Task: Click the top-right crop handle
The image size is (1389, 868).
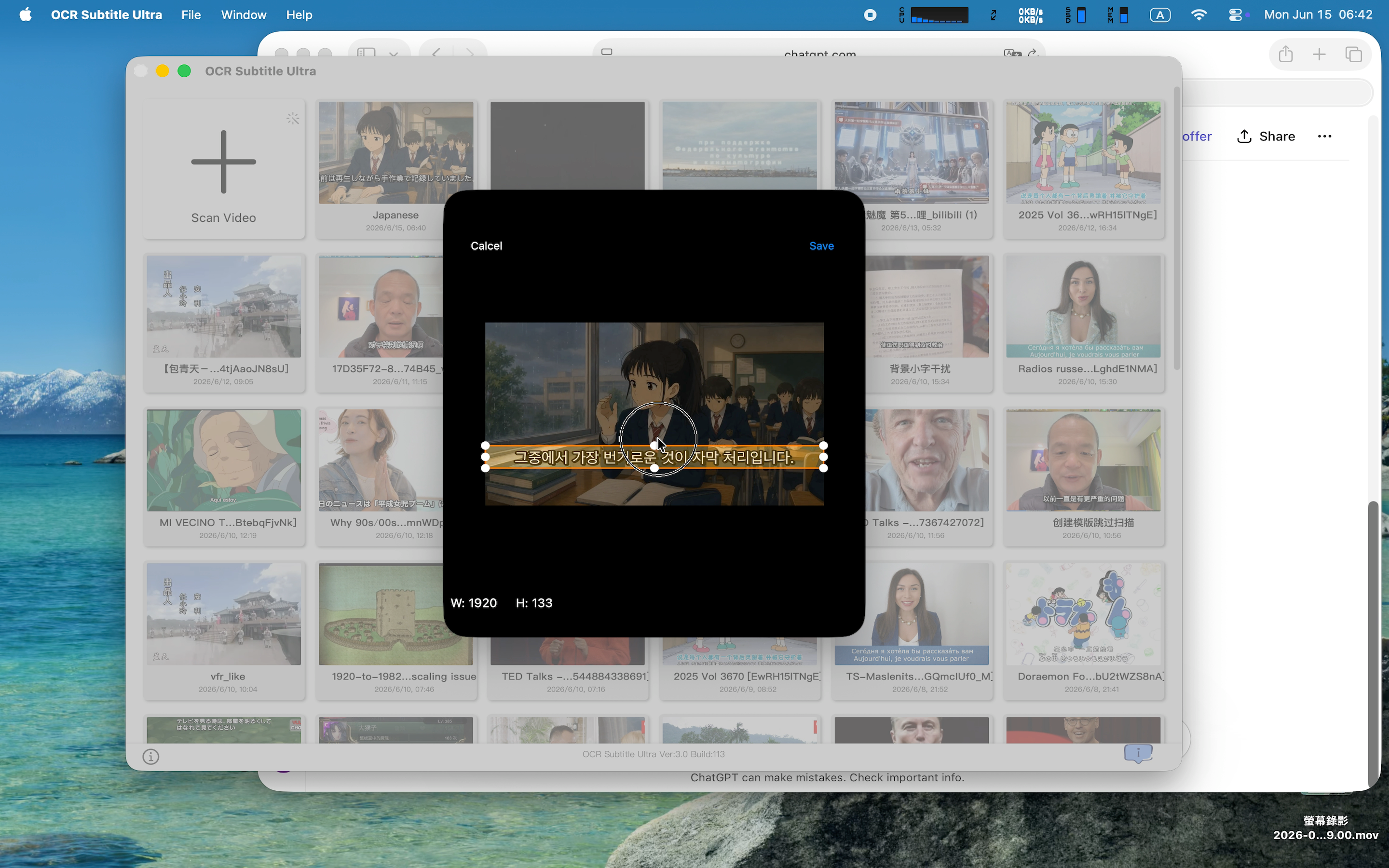Action: pos(824,446)
